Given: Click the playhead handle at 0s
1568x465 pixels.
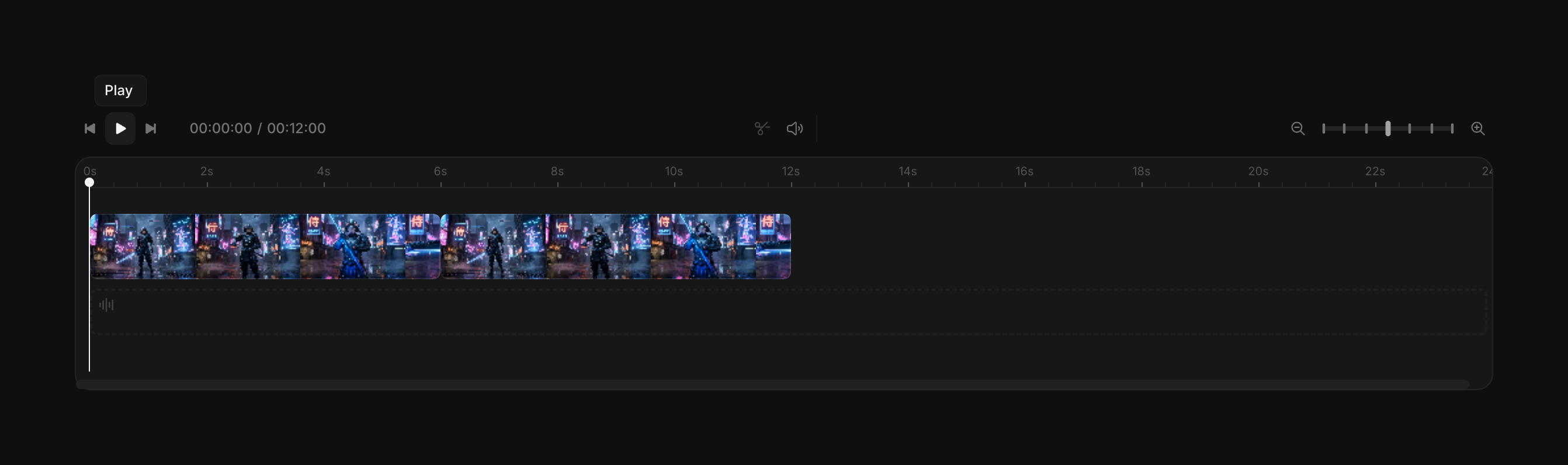Looking at the screenshot, I should (x=89, y=182).
